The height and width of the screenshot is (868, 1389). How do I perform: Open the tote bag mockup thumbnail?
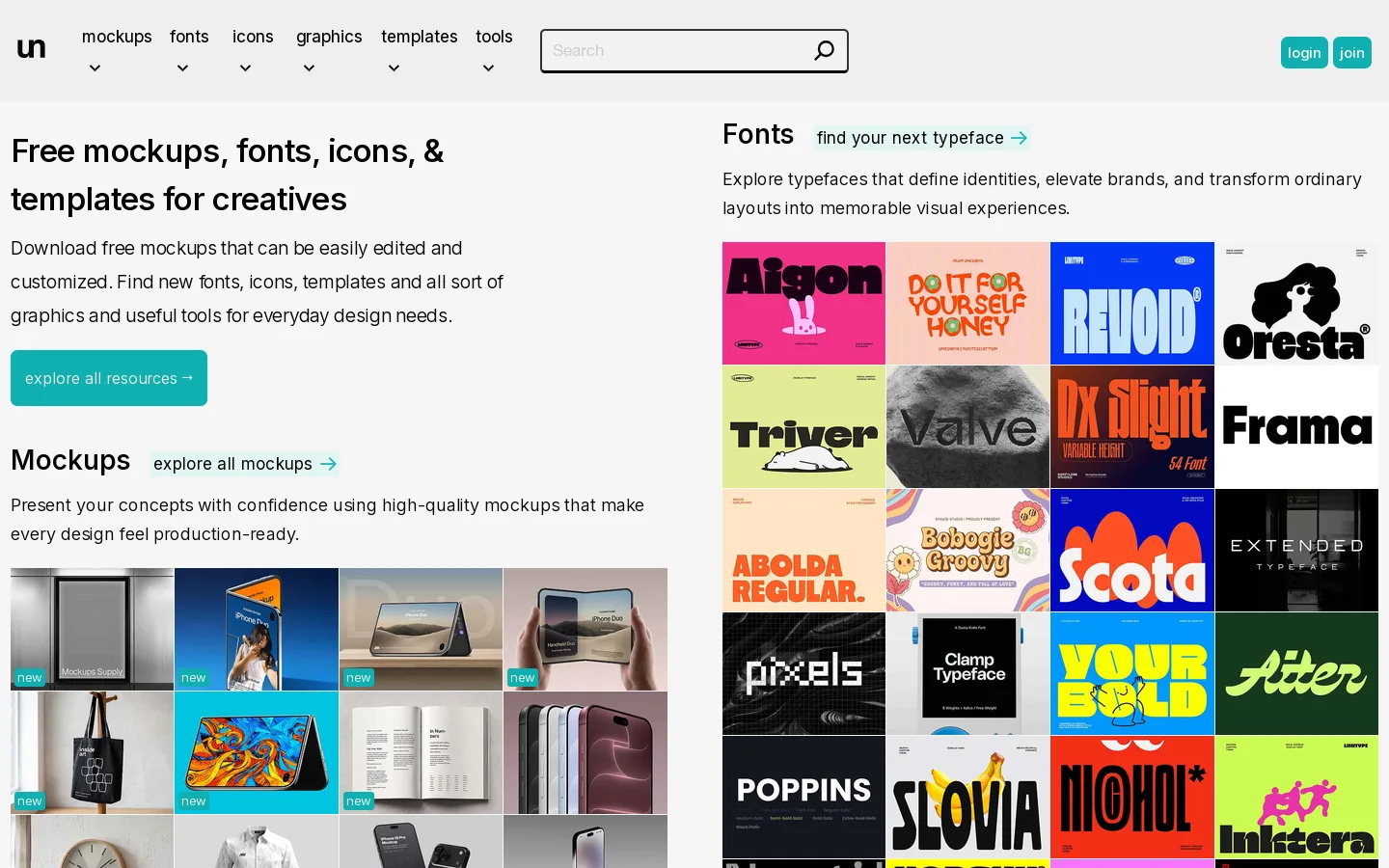[x=92, y=752]
